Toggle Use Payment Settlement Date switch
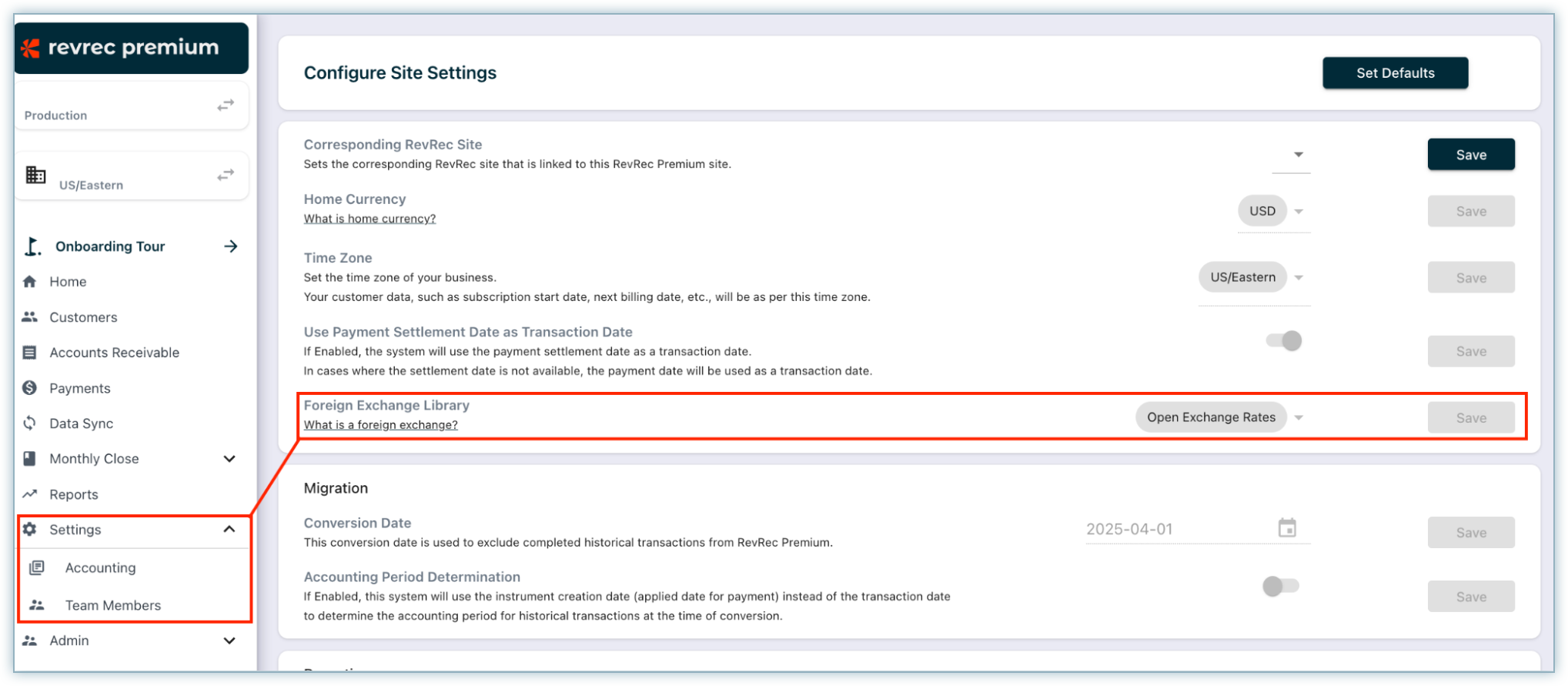Image resolution: width=1568 pixels, height=686 pixels. click(1283, 340)
